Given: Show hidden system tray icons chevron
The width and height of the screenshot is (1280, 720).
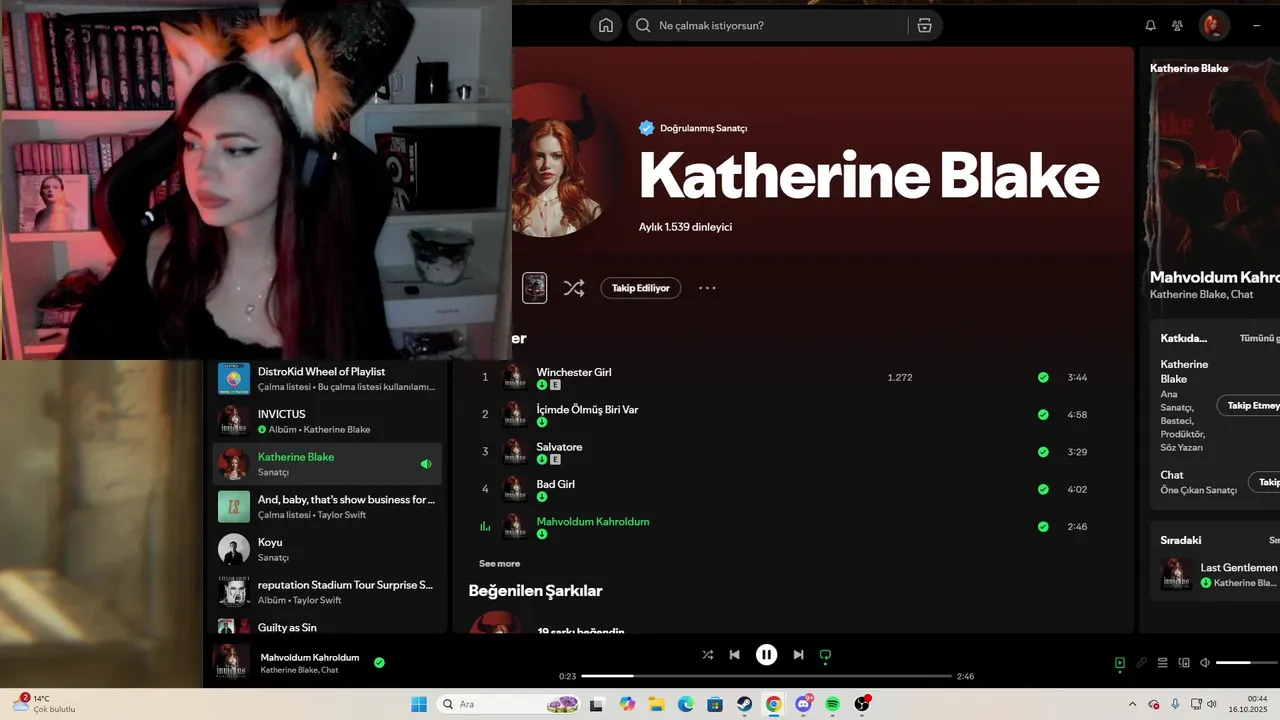Looking at the screenshot, I should (1132, 704).
